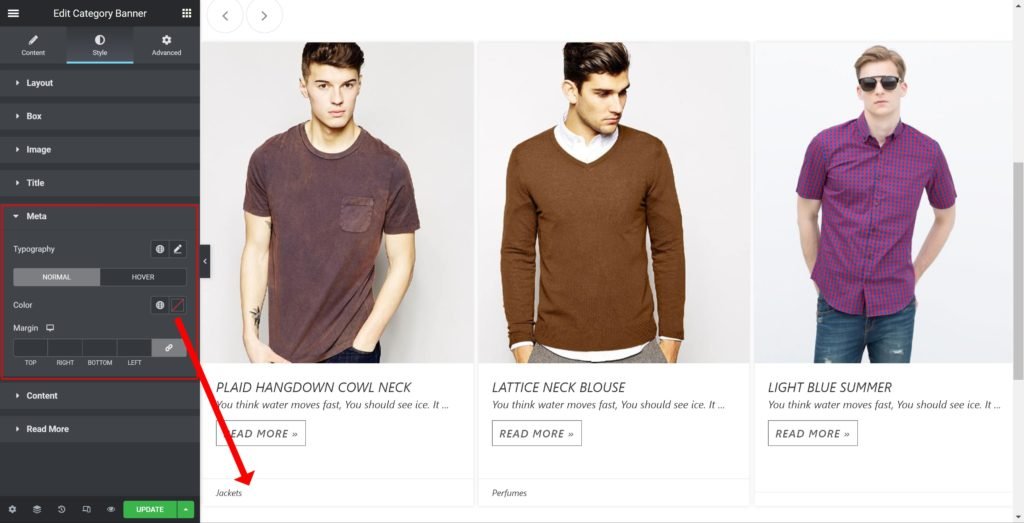Open the Meta color picker swatch
The width and height of the screenshot is (1024, 523).
click(178, 305)
